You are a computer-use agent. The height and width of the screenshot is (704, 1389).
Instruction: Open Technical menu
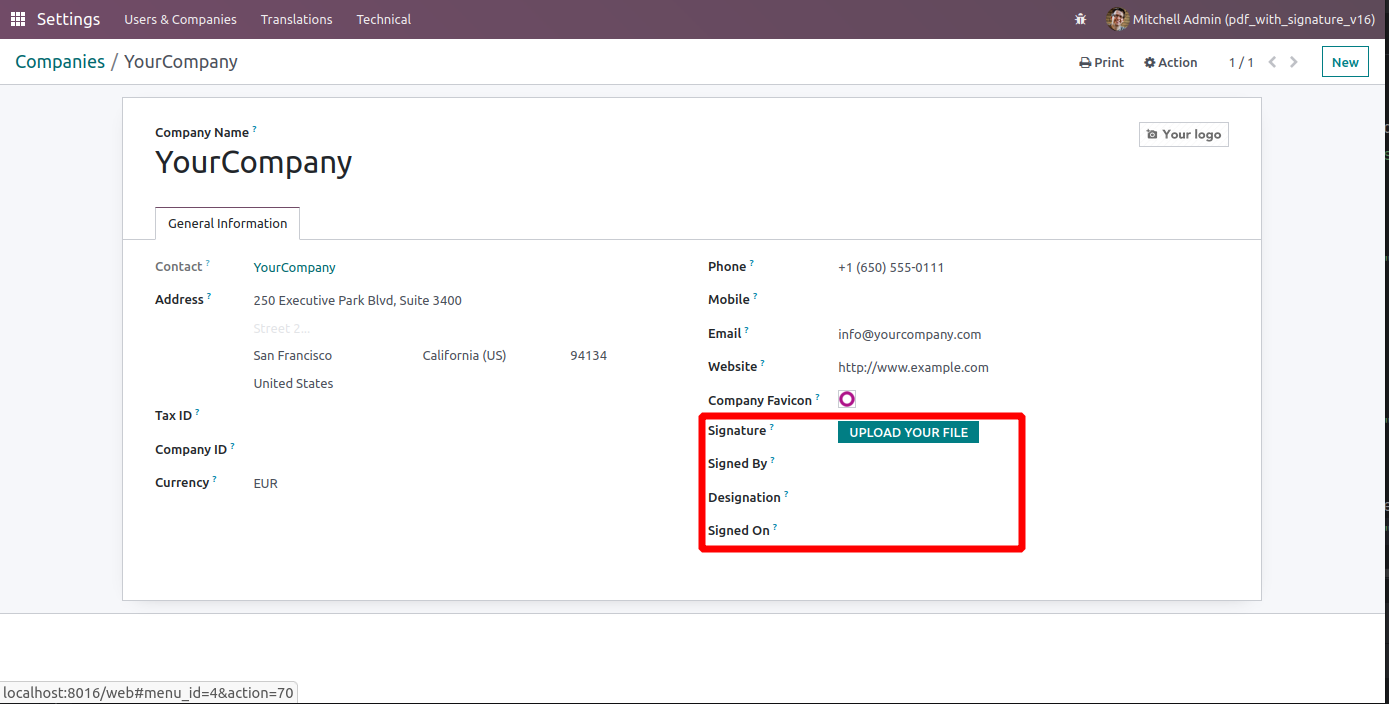(x=384, y=19)
